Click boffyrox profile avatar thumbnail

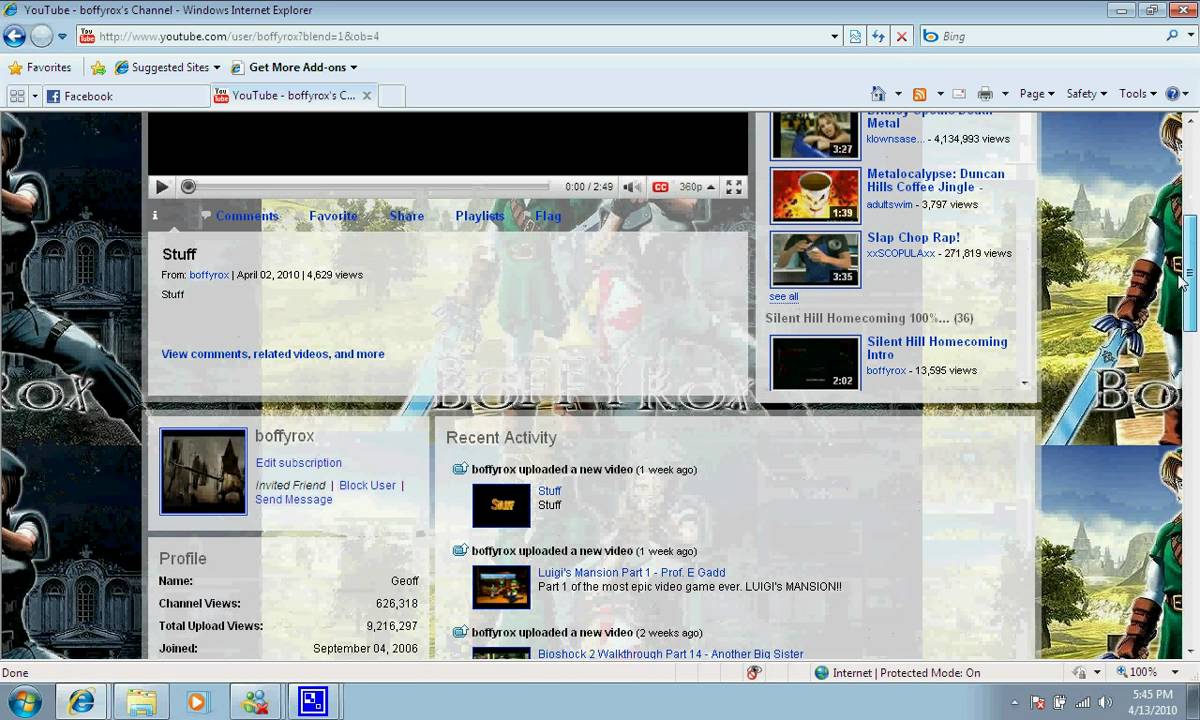tap(203, 471)
